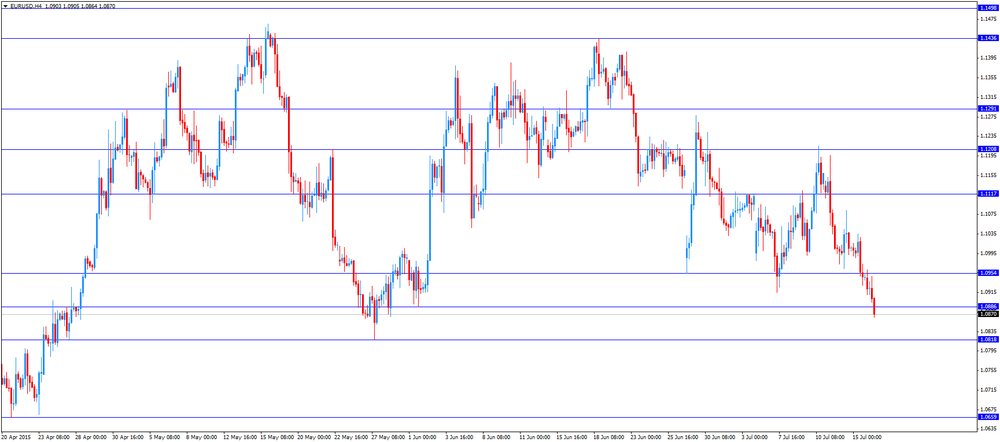Click the 1.1117 level price tag
The width and height of the screenshot is (1000, 442).
click(x=988, y=194)
